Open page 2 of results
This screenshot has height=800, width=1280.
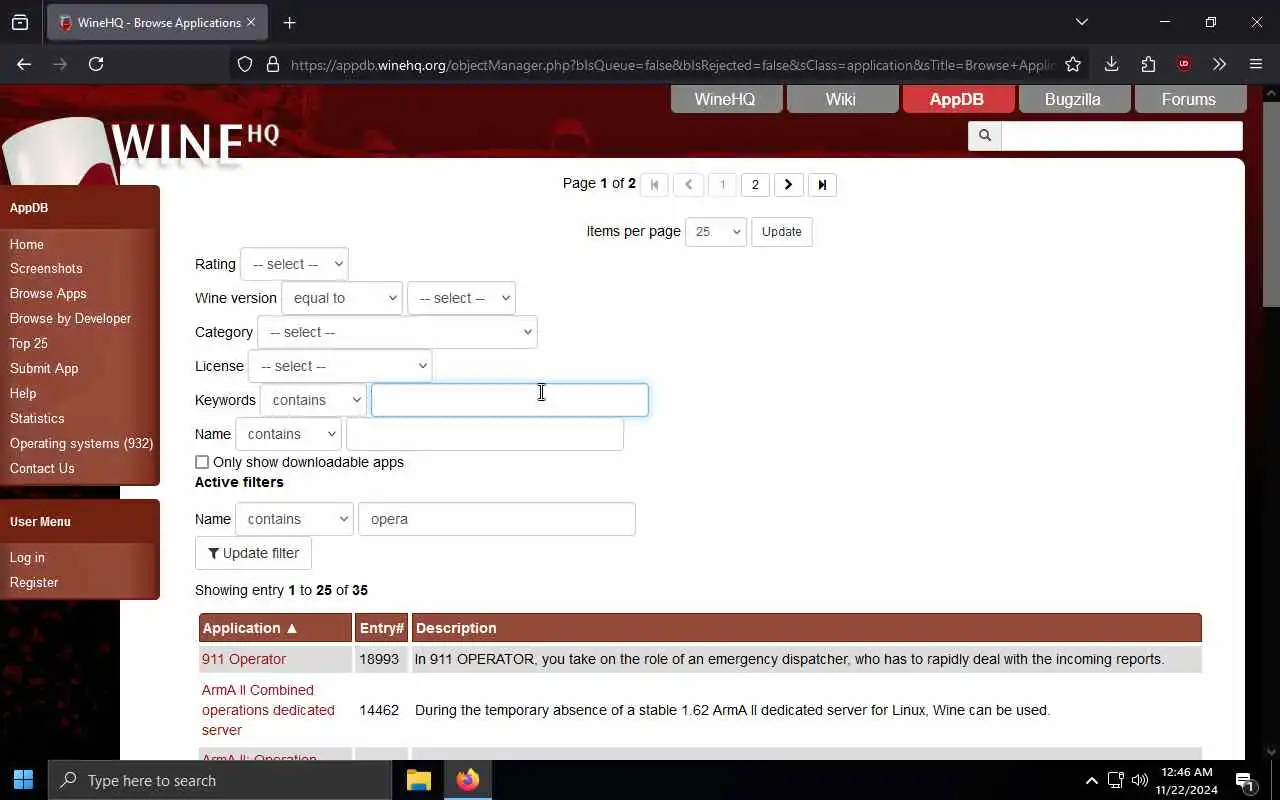(x=755, y=184)
